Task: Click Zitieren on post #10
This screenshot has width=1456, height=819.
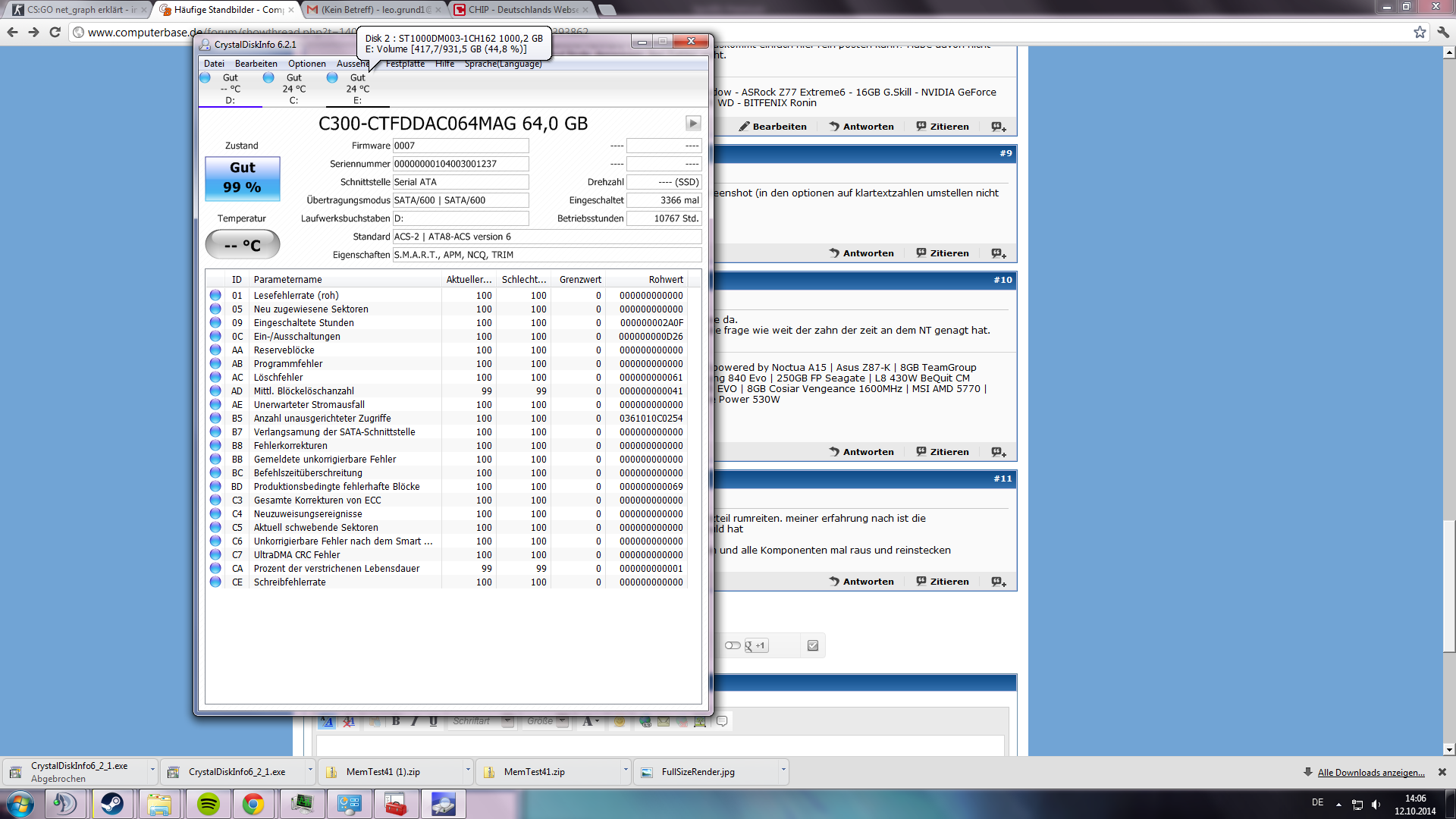Action: [x=943, y=452]
